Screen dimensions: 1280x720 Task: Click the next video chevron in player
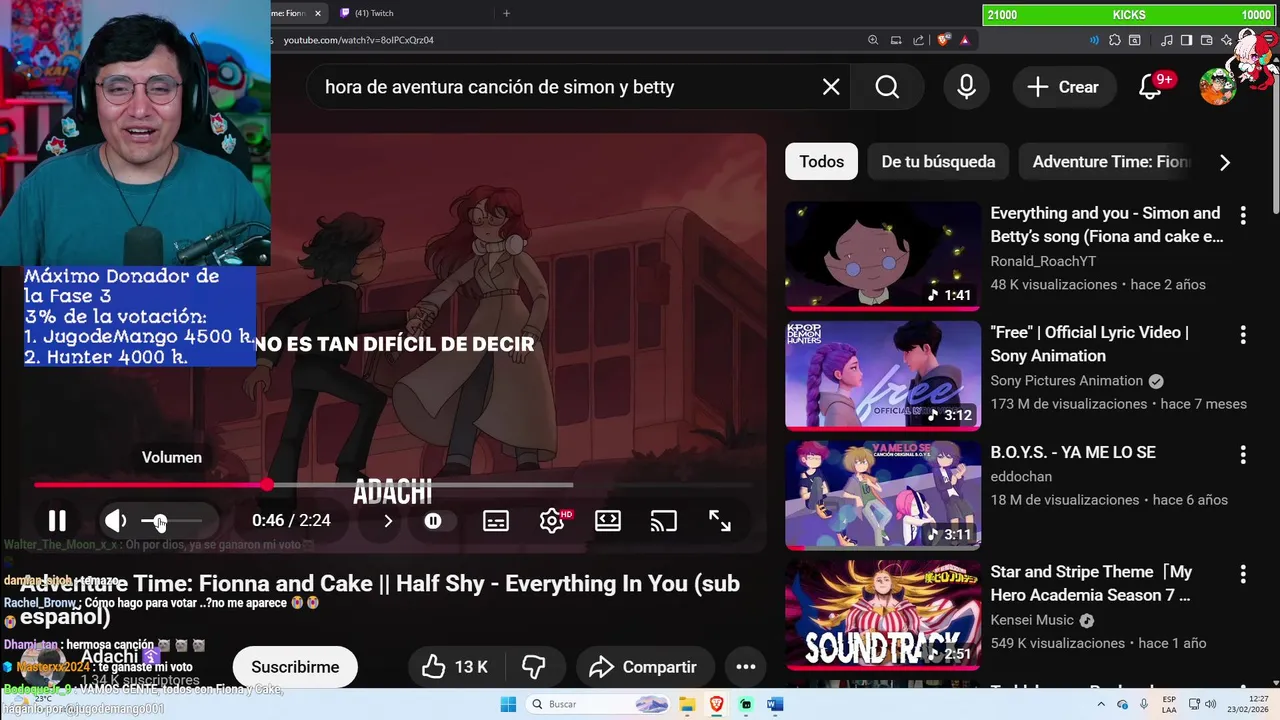[x=388, y=521]
